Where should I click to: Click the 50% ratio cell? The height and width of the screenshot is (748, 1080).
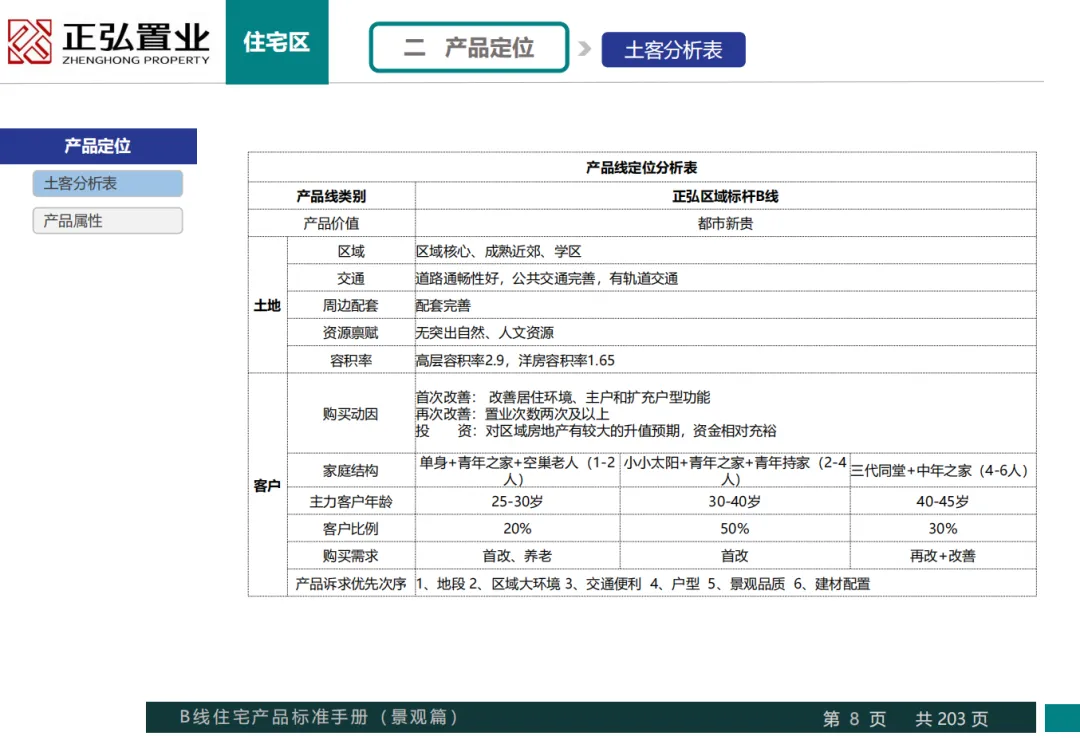point(735,528)
